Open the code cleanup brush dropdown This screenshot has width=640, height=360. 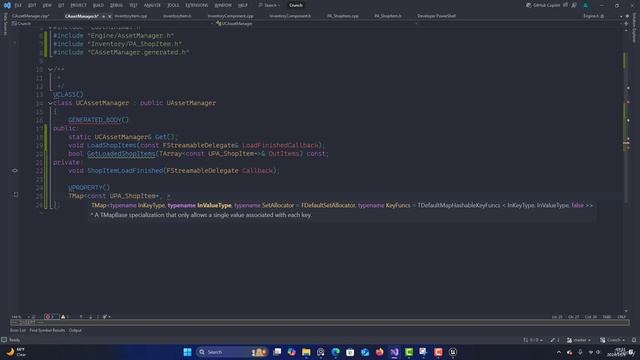[107, 317]
